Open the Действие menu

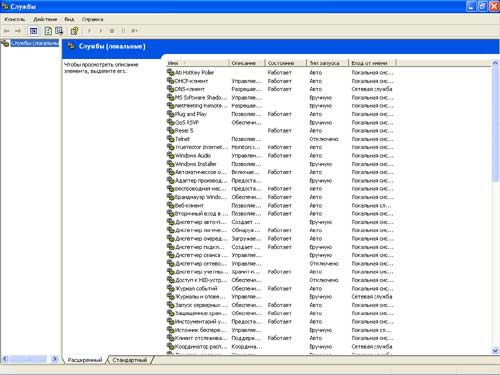coord(45,19)
